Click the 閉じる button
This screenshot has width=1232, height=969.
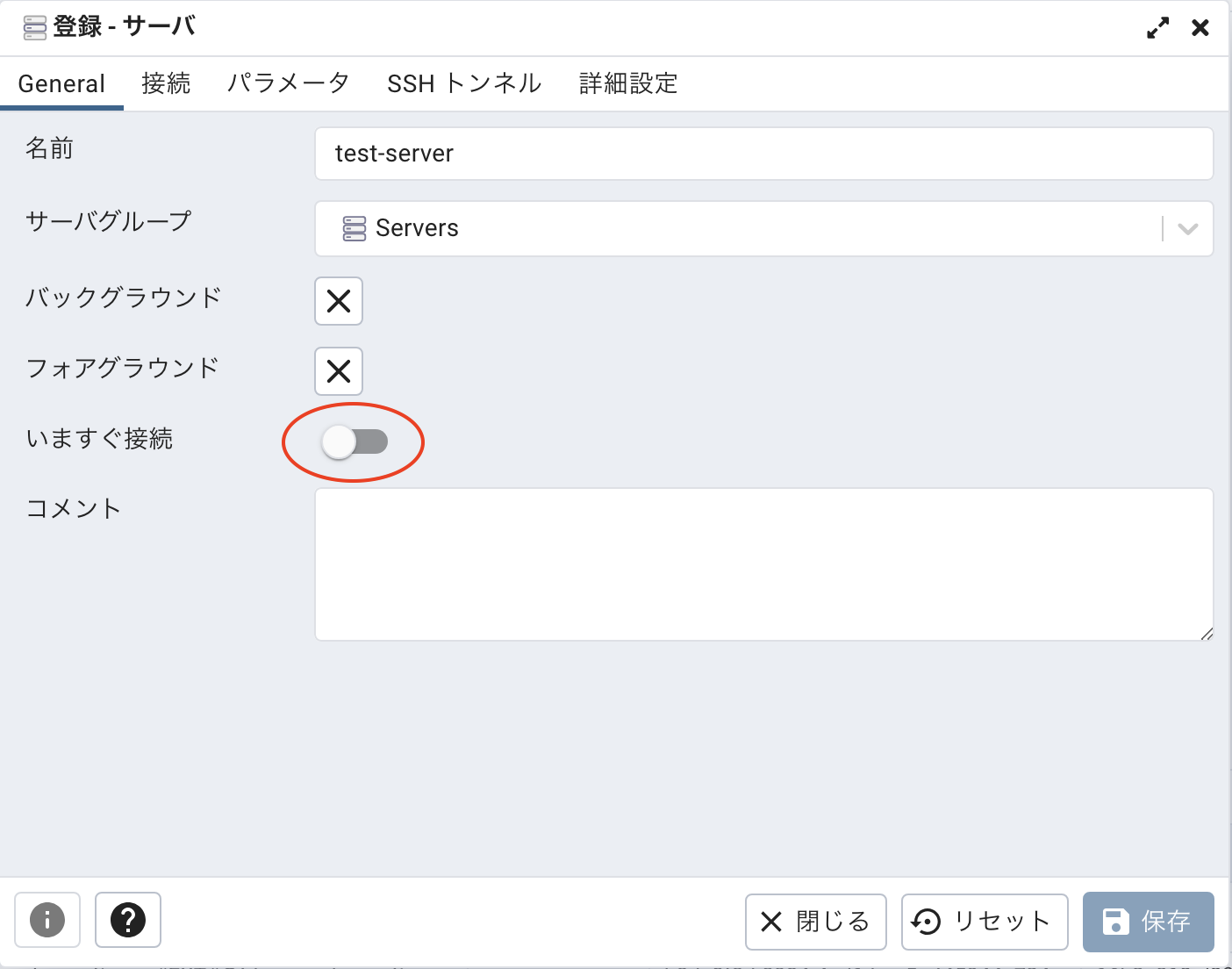(816, 922)
